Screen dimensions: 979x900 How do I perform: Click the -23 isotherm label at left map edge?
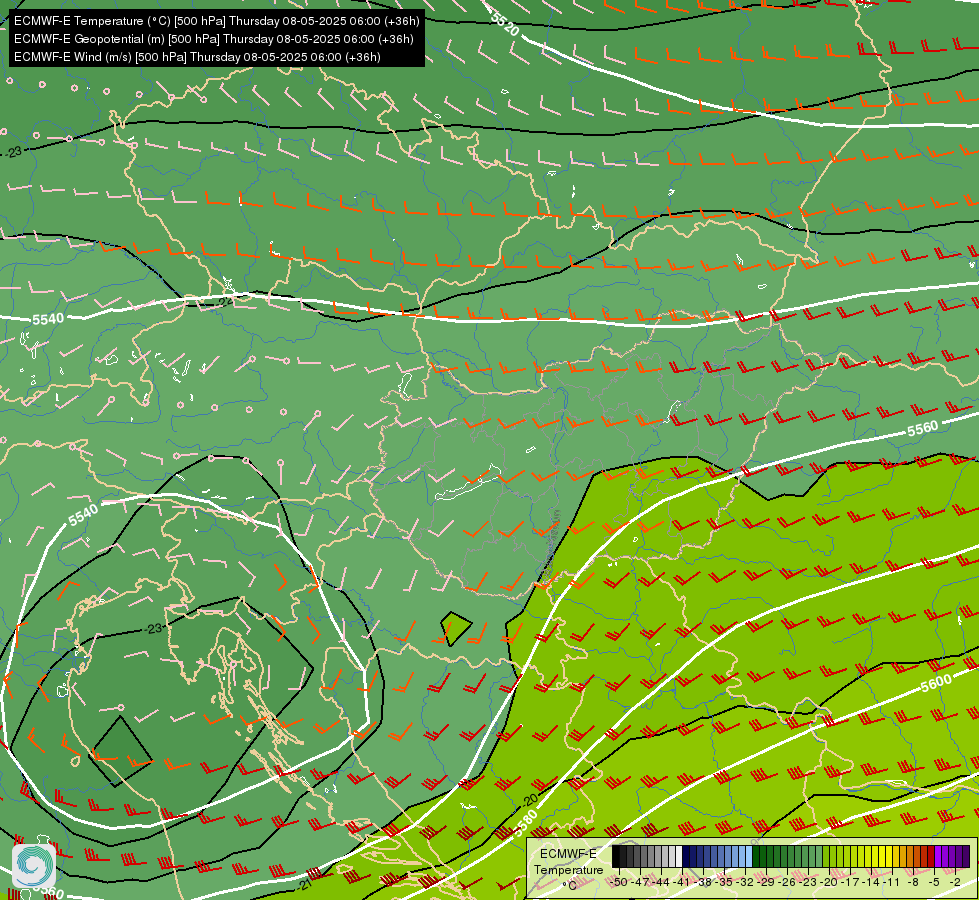coord(14,152)
